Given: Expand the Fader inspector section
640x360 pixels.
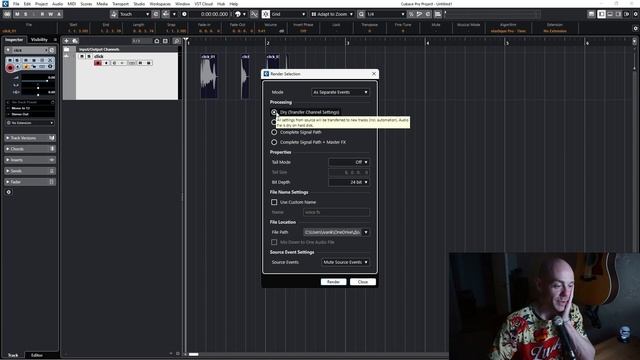Looking at the screenshot, I should coord(30,182).
